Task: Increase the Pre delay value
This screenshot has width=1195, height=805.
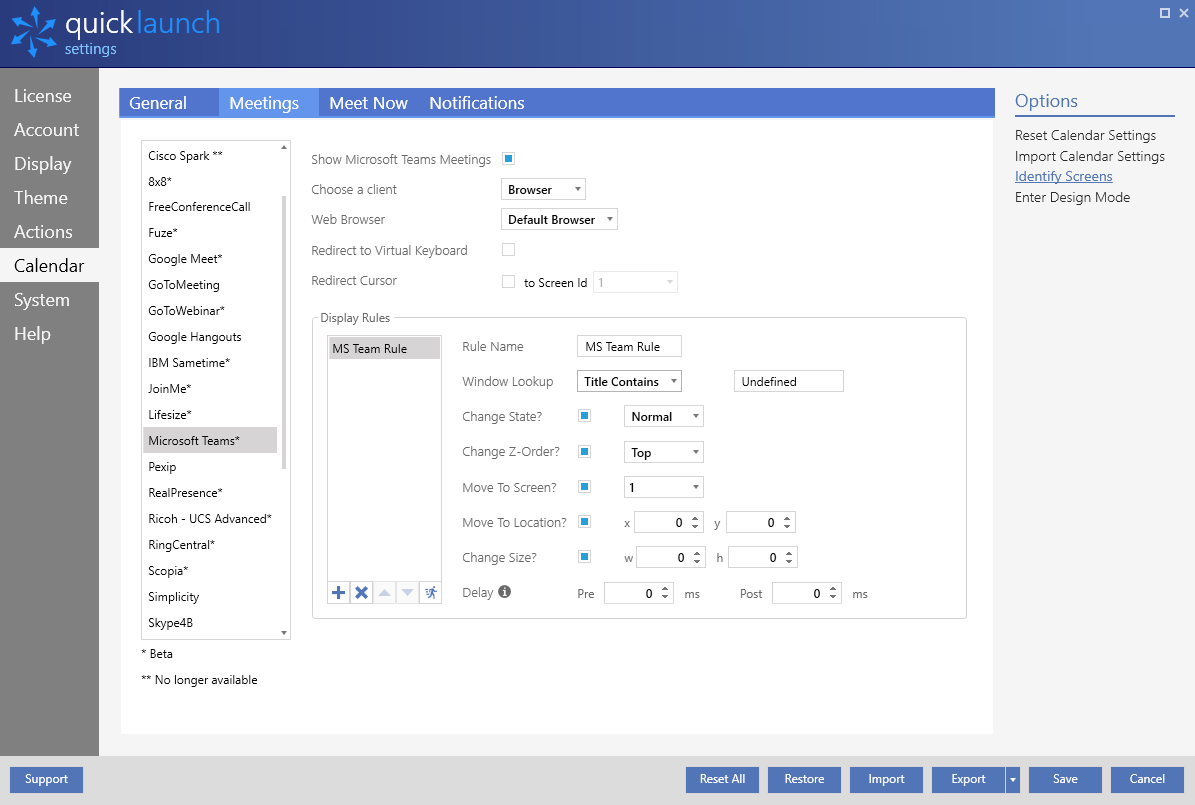Action: [665, 589]
